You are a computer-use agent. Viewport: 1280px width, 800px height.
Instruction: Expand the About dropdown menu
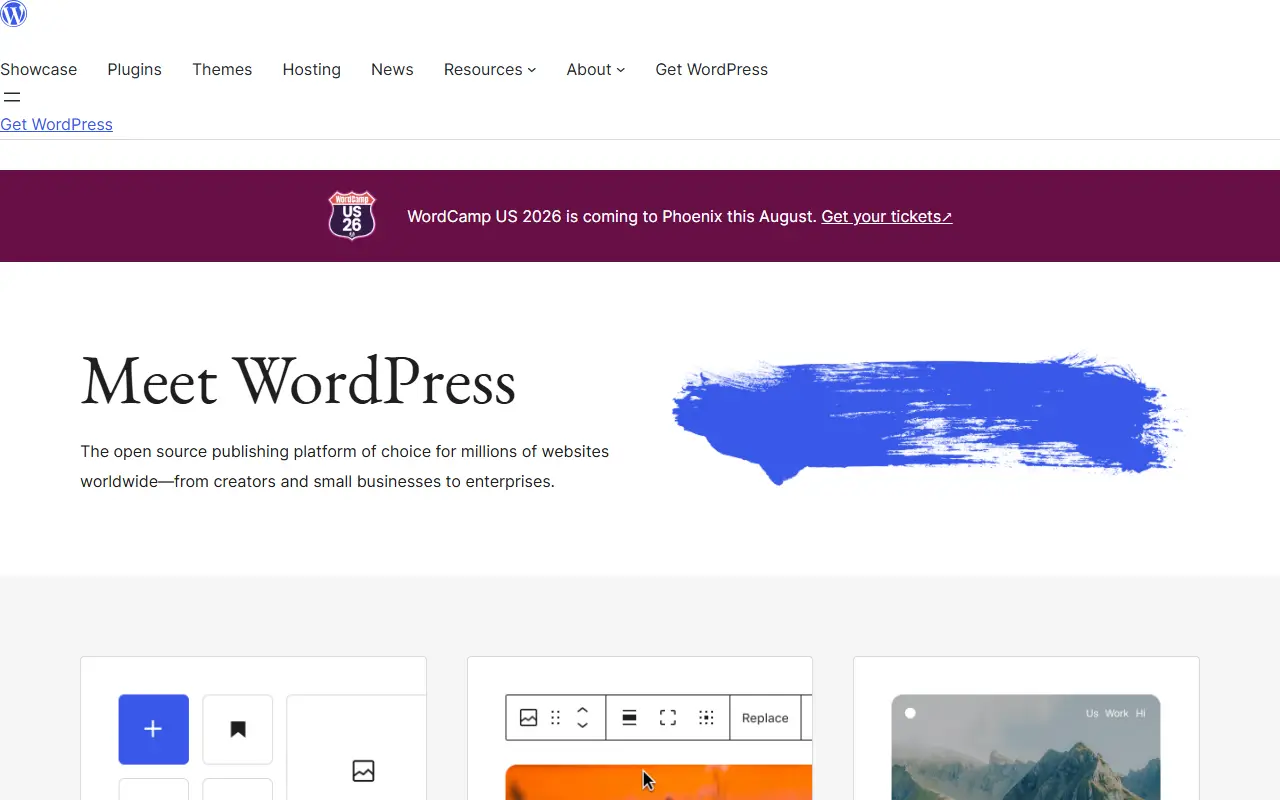pyautogui.click(x=596, y=69)
